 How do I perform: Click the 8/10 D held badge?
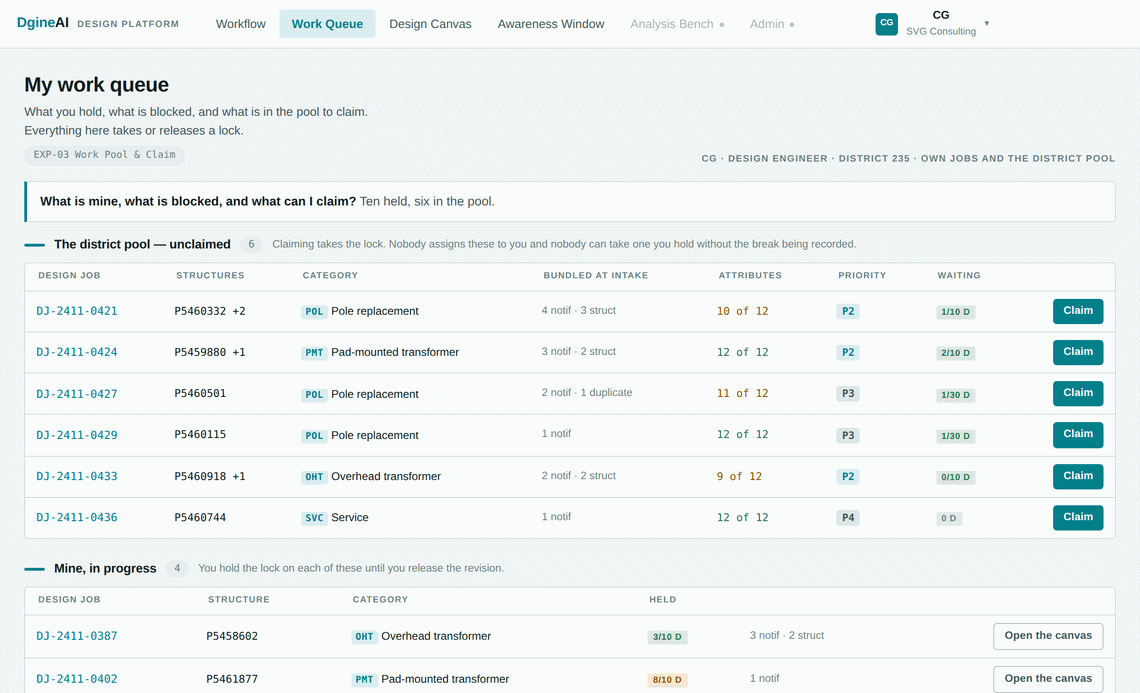click(667, 680)
